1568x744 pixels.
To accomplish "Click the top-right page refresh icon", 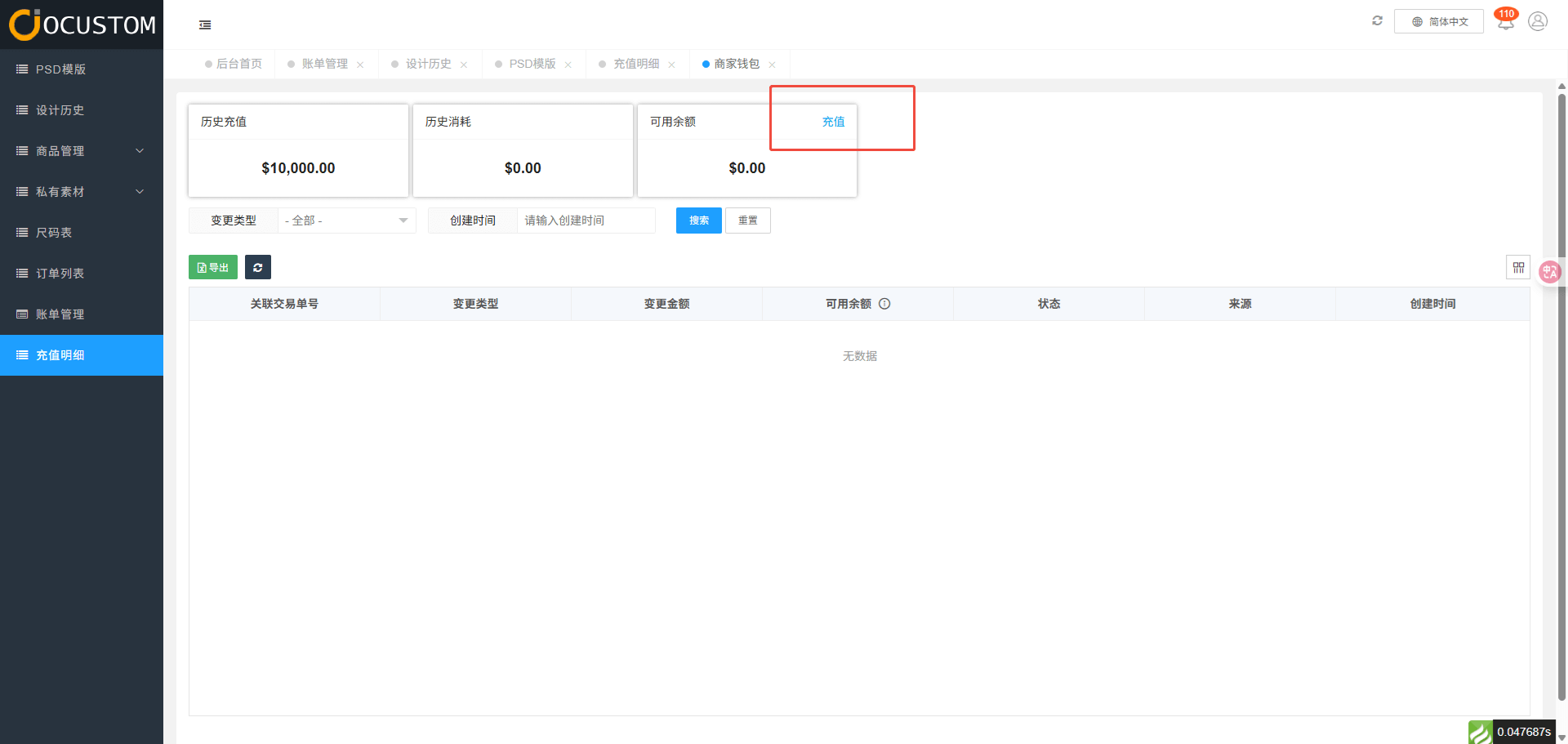I will (1377, 20).
